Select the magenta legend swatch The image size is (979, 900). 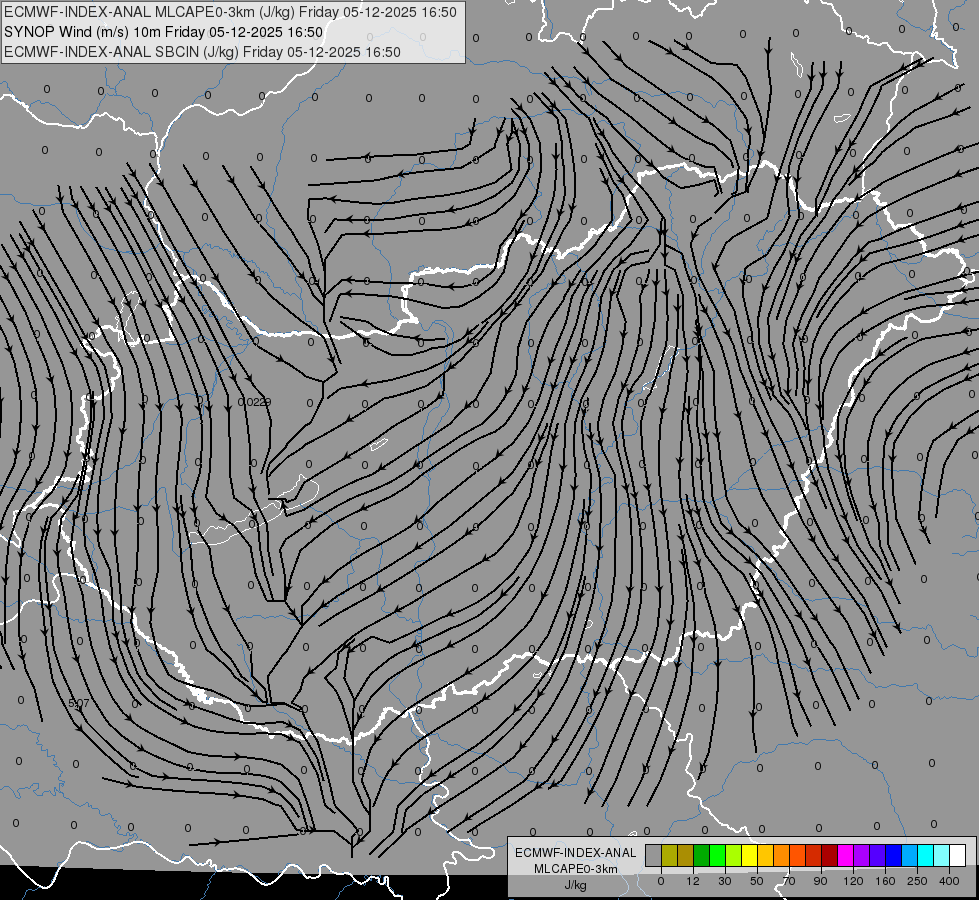tap(845, 855)
